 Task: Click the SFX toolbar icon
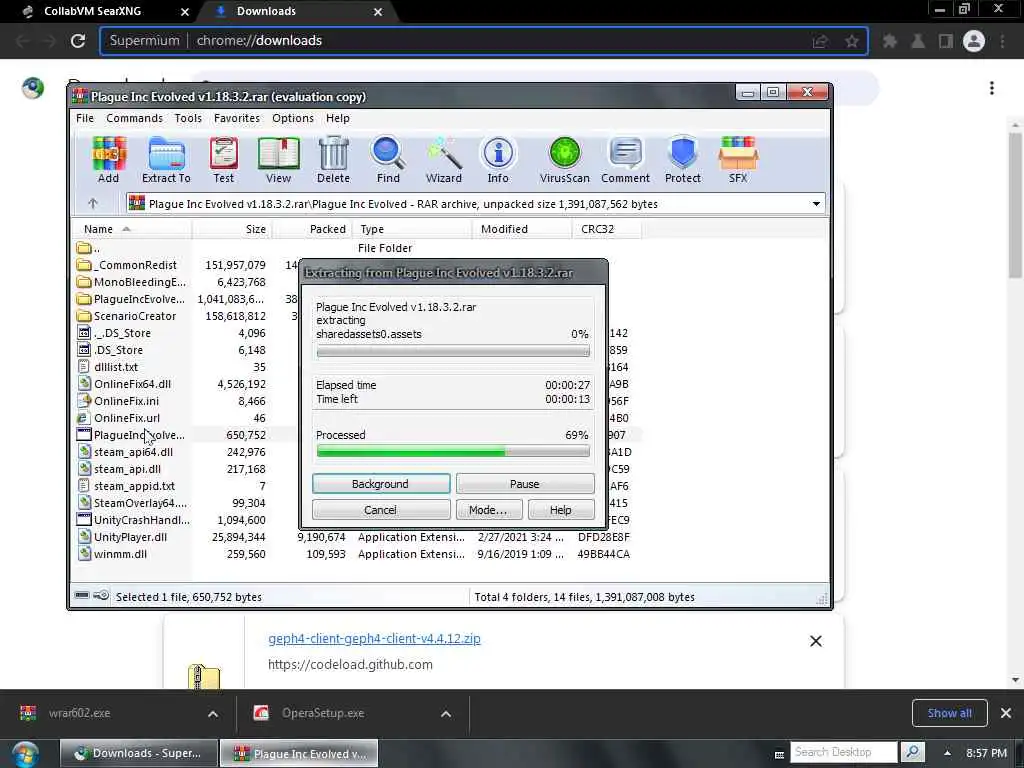click(738, 160)
